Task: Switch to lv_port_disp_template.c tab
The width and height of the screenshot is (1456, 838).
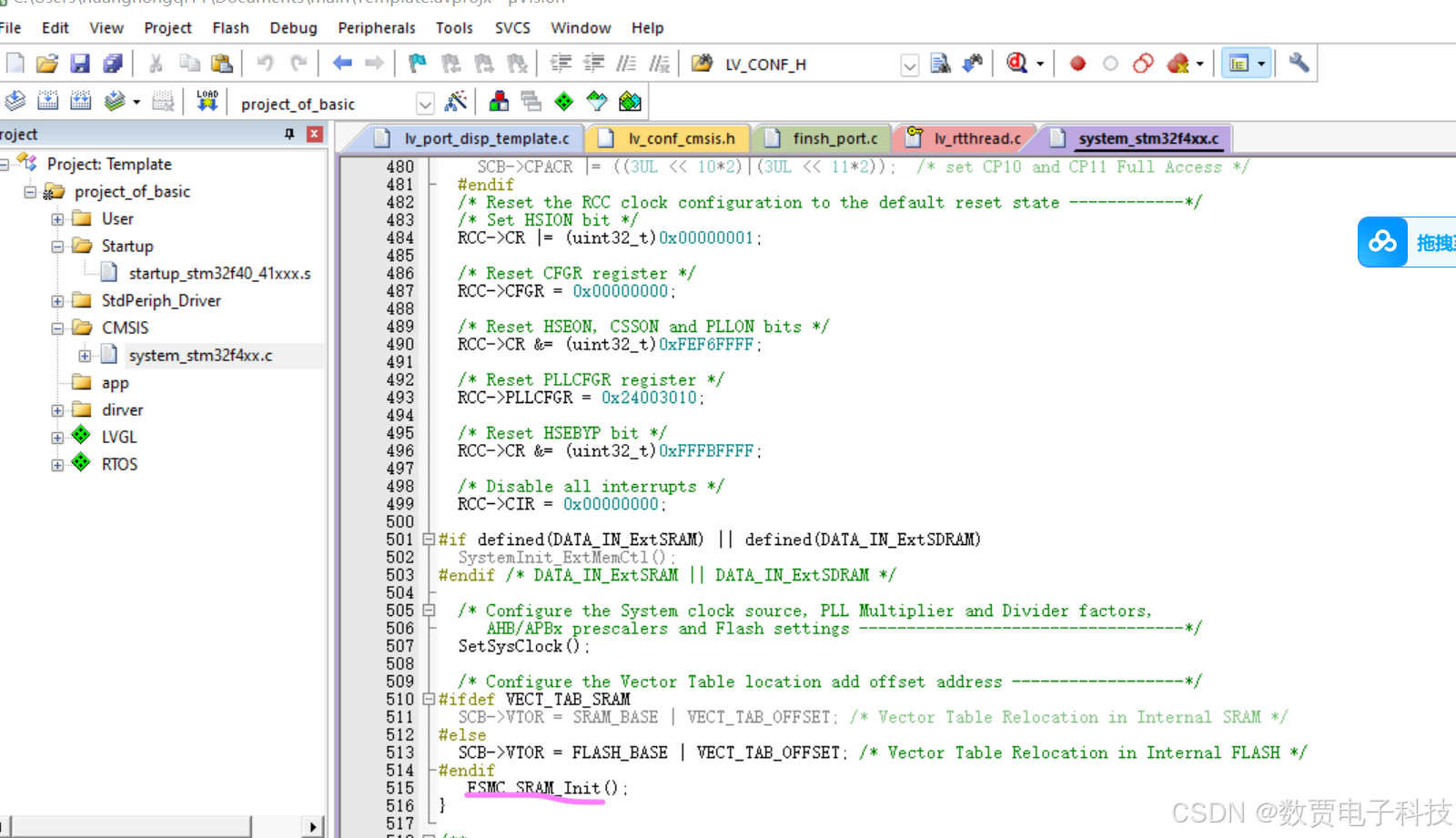Action: (x=471, y=138)
